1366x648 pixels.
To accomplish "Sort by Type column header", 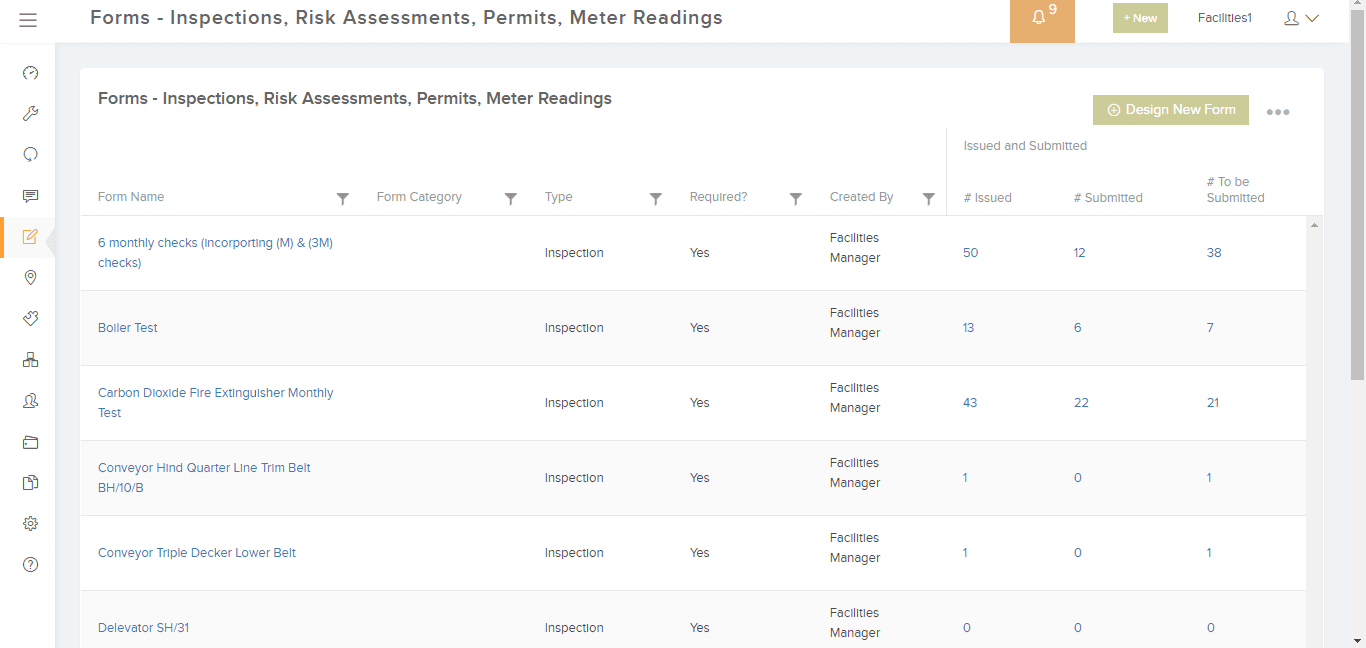I will (x=559, y=197).
